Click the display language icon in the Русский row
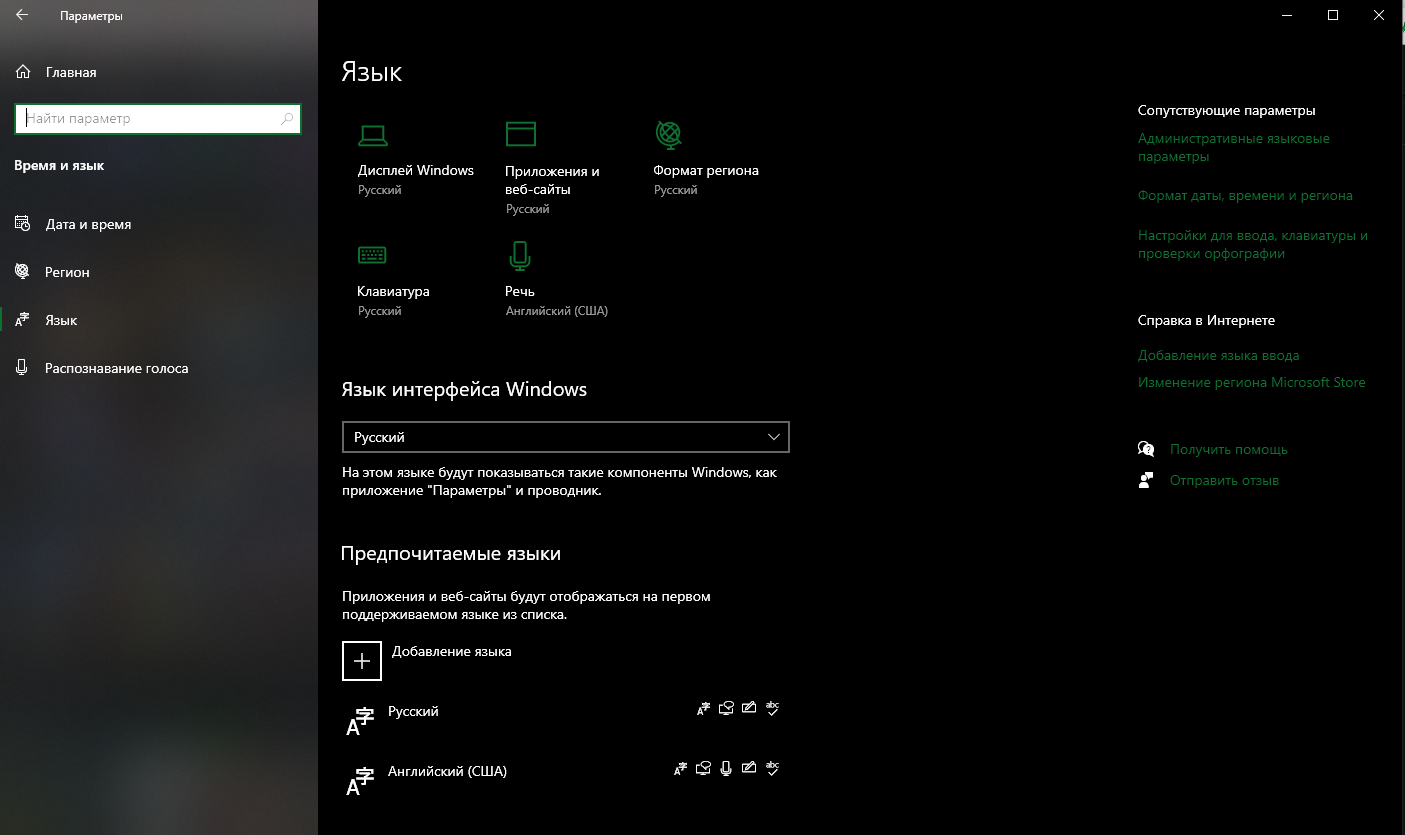 [703, 709]
